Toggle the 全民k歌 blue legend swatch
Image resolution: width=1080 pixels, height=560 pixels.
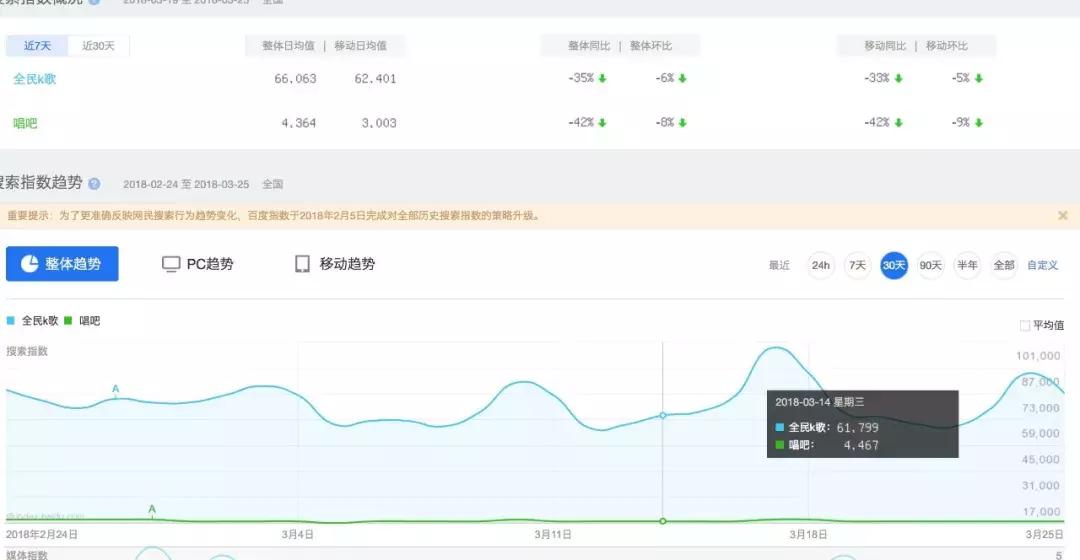(x=10, y=320)
